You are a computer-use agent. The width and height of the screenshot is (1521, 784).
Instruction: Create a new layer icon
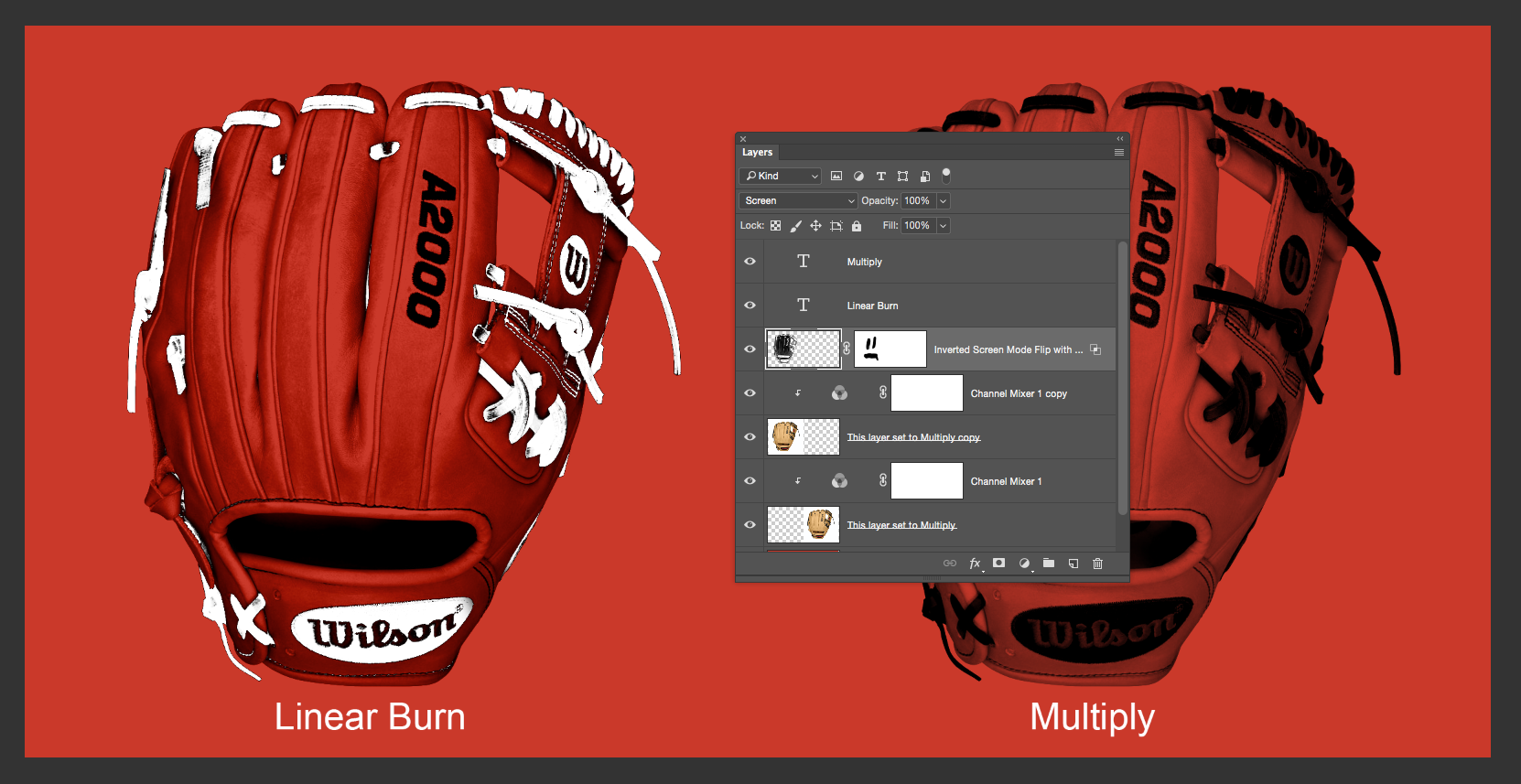point(1073,564)
